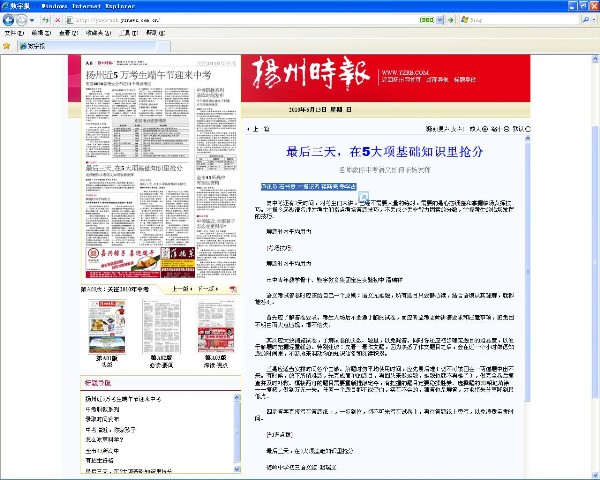The width and height of the screenshot is (600, 480).
Task: Click the empty new tab button
Action: [163, 47]
